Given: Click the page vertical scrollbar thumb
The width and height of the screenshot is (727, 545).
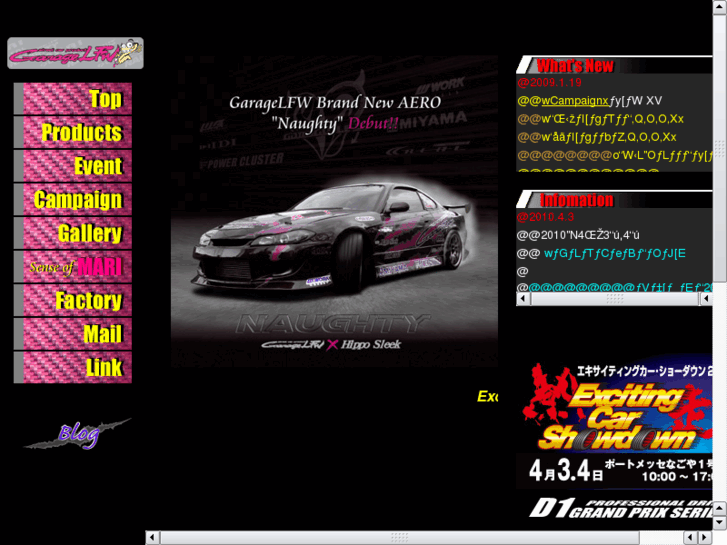Looking at the screenshot, I should (x=720, y=147).
